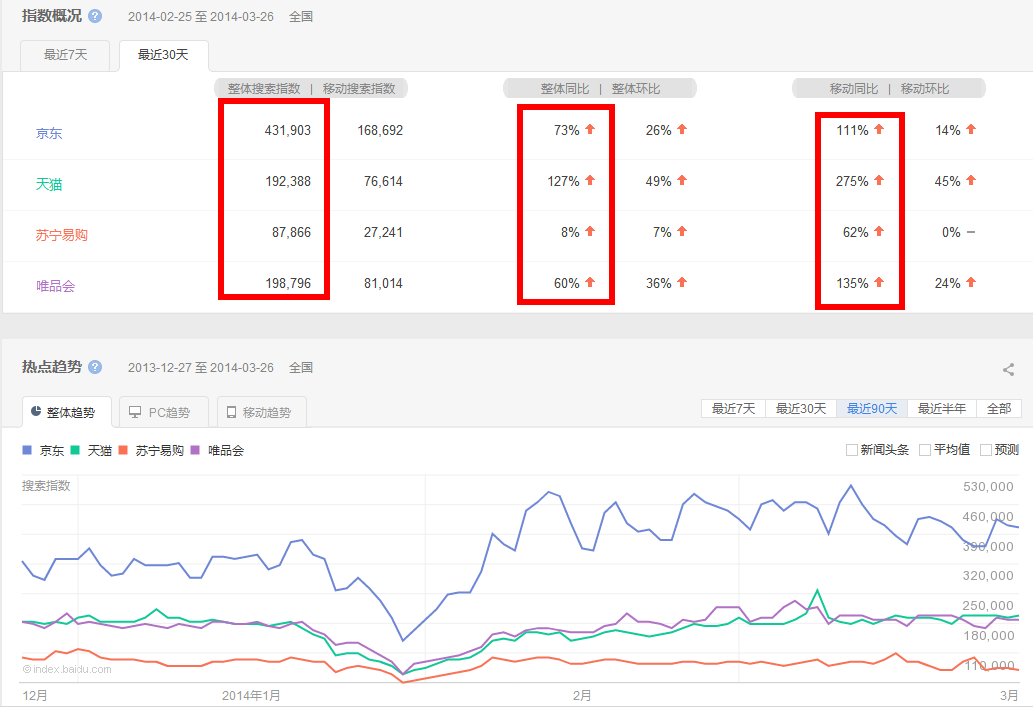Click the pie icon on 整体趋势 tab
This screenshot has width=1033, height=707.
[35, 412]
